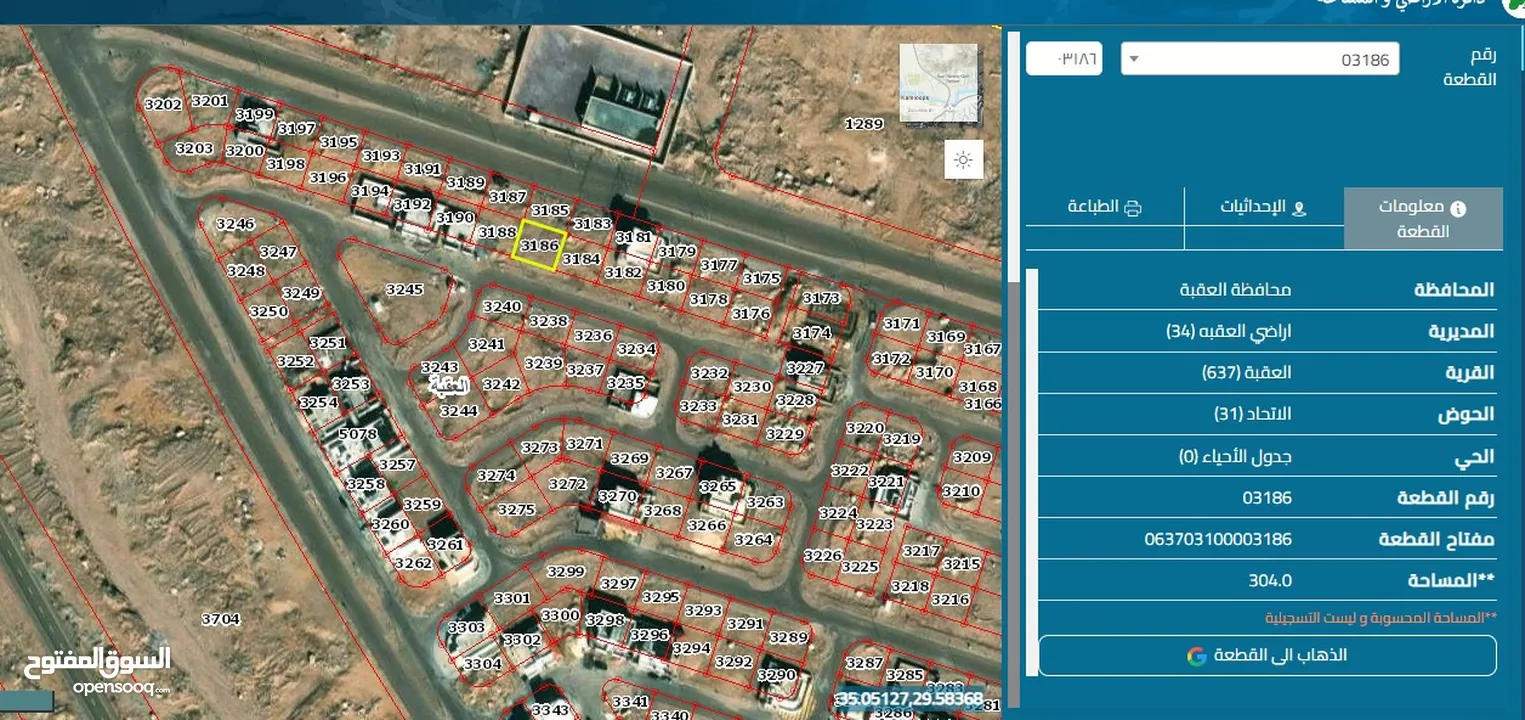This screenshot has height=720, width=1525.
Task: Click parcel 1289 on the map
Action: click(x=864, y=124)
